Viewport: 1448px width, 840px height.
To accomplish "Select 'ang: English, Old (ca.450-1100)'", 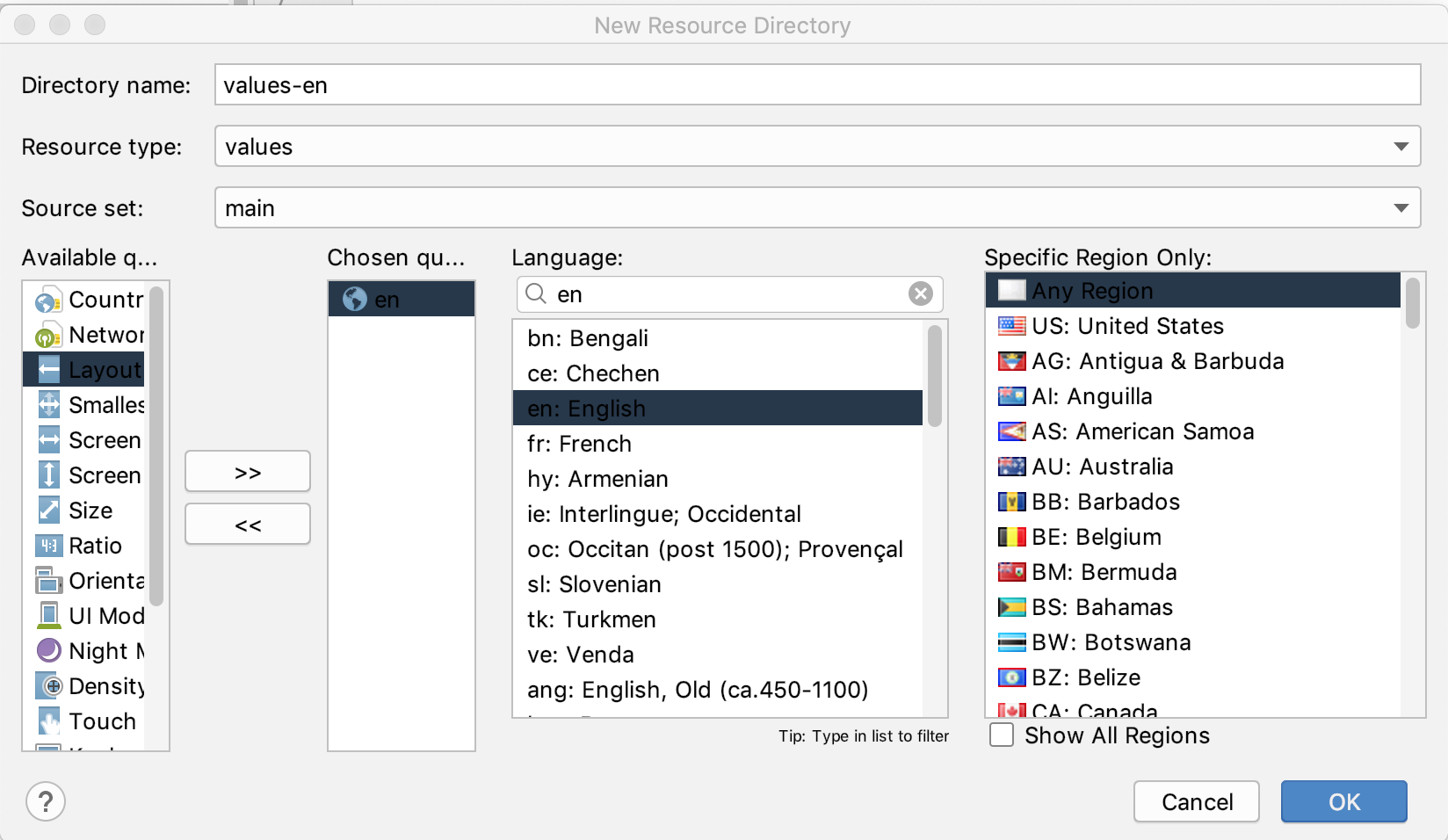I will tap(718, 690).
